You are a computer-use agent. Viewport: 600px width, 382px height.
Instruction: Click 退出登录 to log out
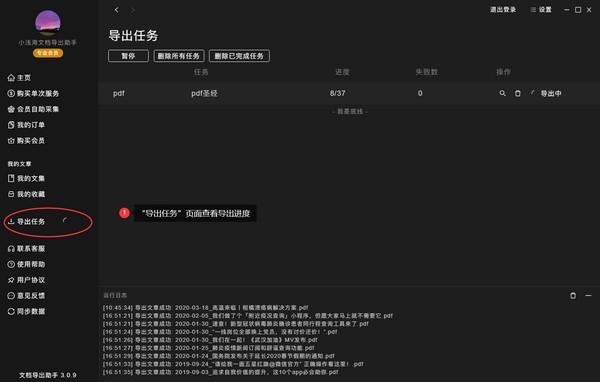coord(503,10)
